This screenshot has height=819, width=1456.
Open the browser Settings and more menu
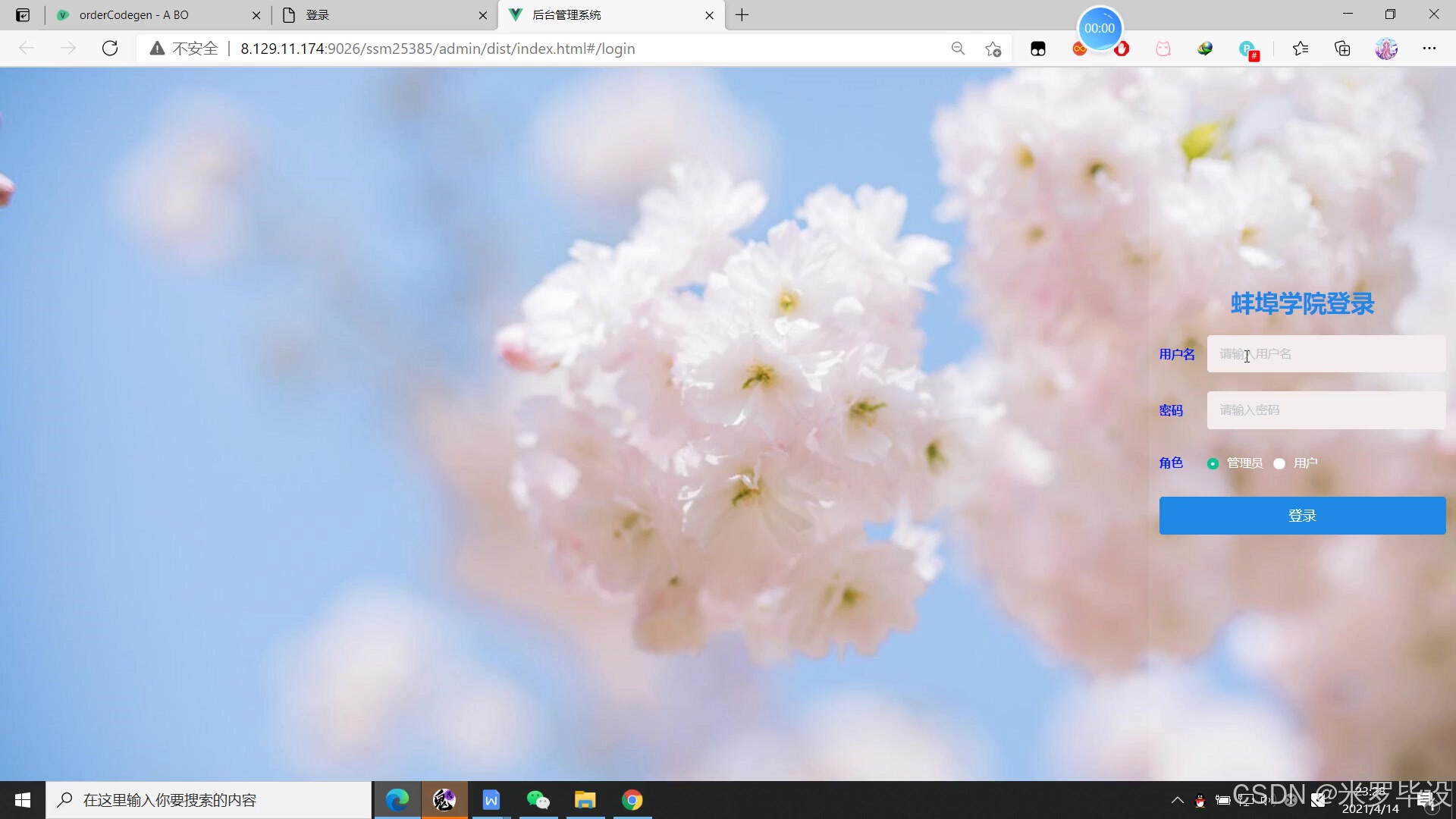click(x=1429, y=49)
